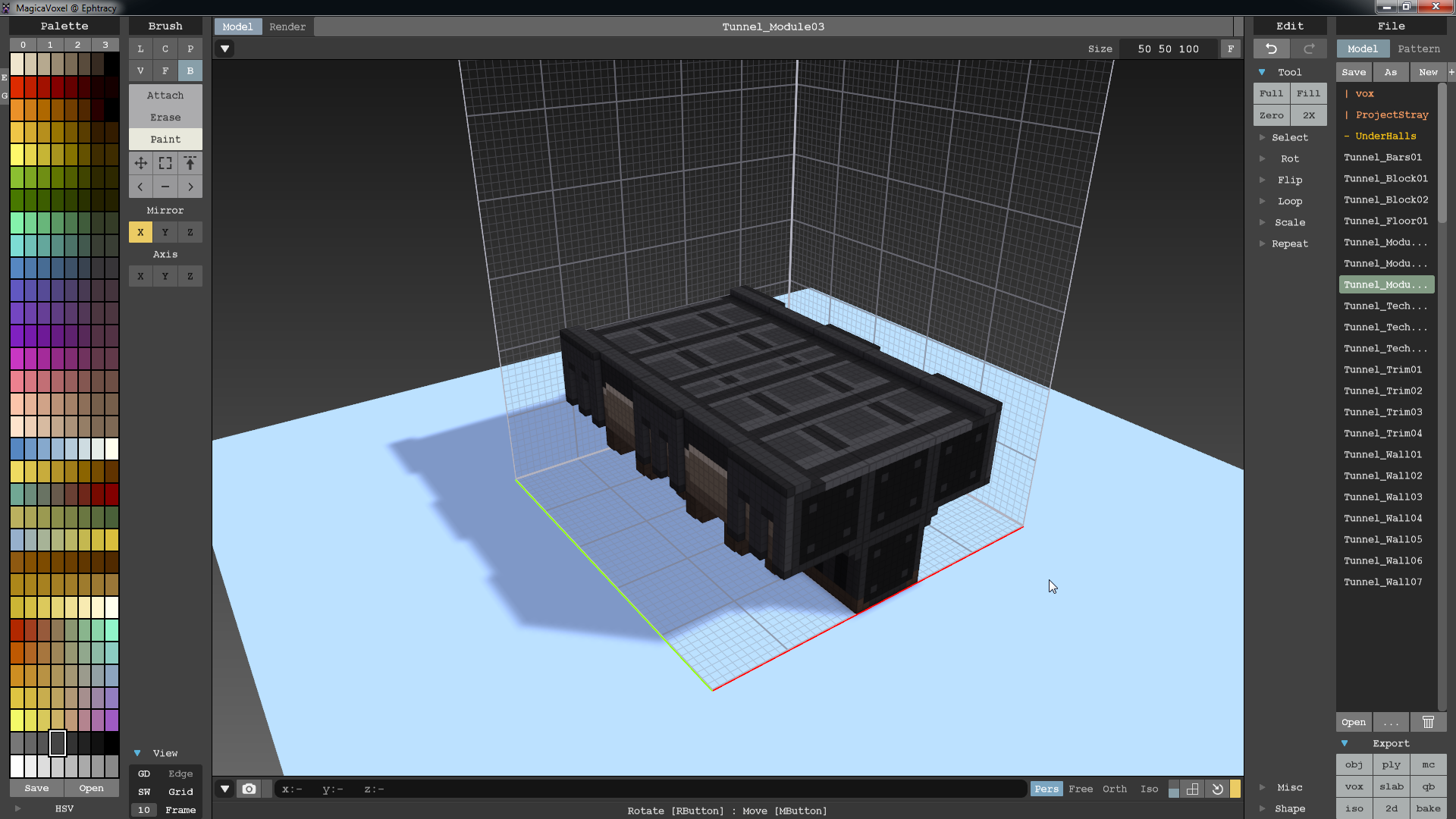The height and width of the screenshot is (819, 1456).
Task: Toggle Grid display in View
Action: 180,792
